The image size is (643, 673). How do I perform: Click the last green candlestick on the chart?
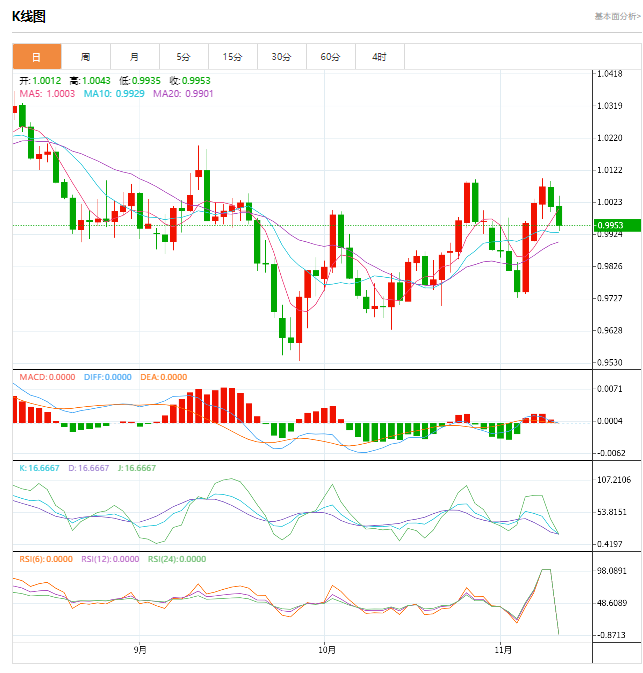click(x=559, y=216)
